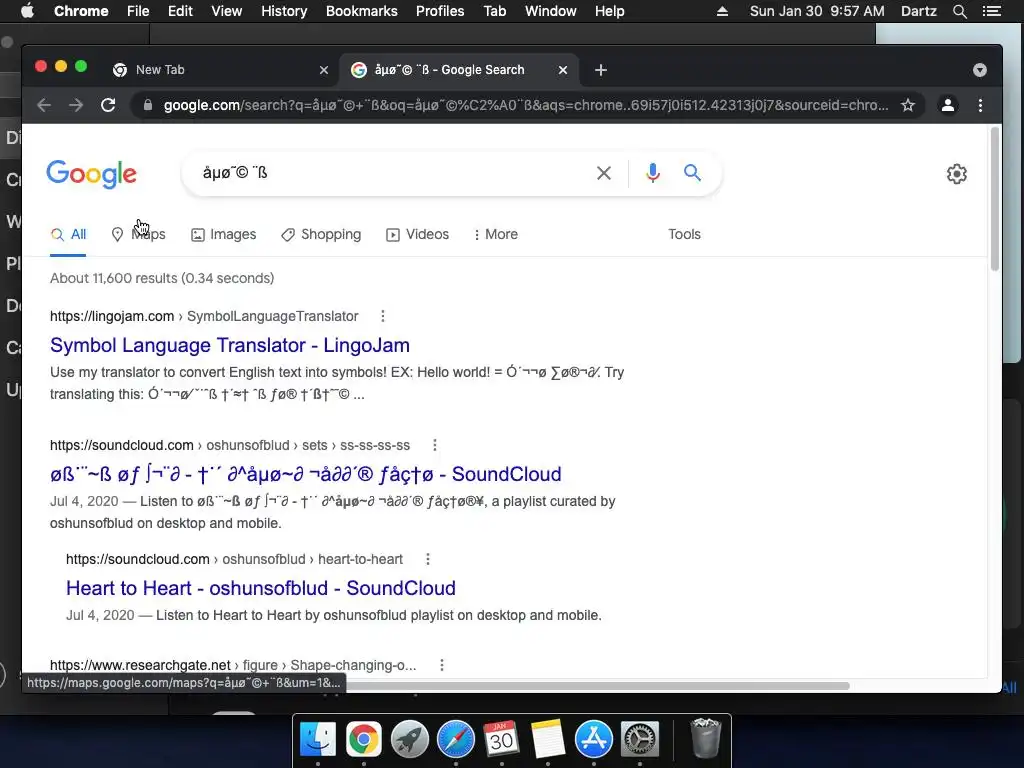Viewport: 1024px width, 768px height.
Task: Click the Google logo
Action: (91, 174)
